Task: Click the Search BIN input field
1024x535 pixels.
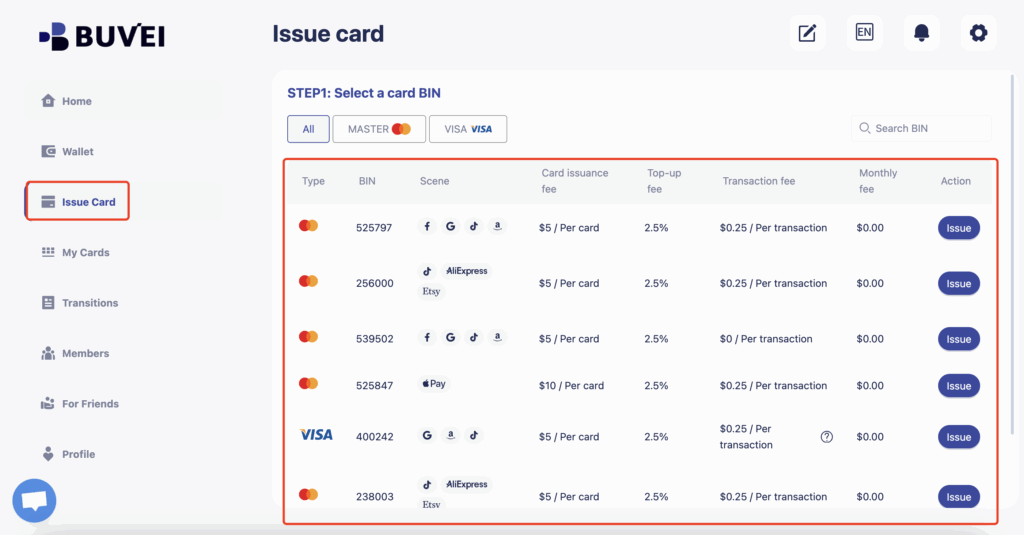Action: [928, 129]
